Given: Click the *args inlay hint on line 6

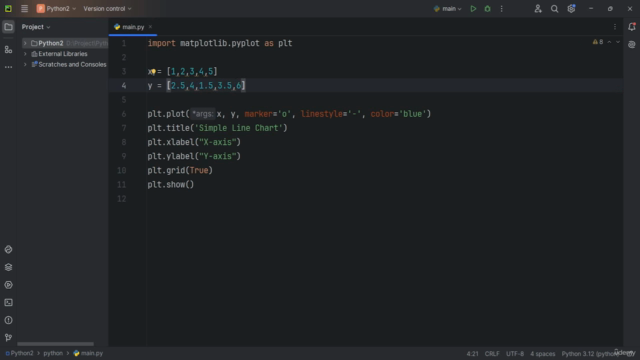Looking at the screenshot, I should click(202, 114).
